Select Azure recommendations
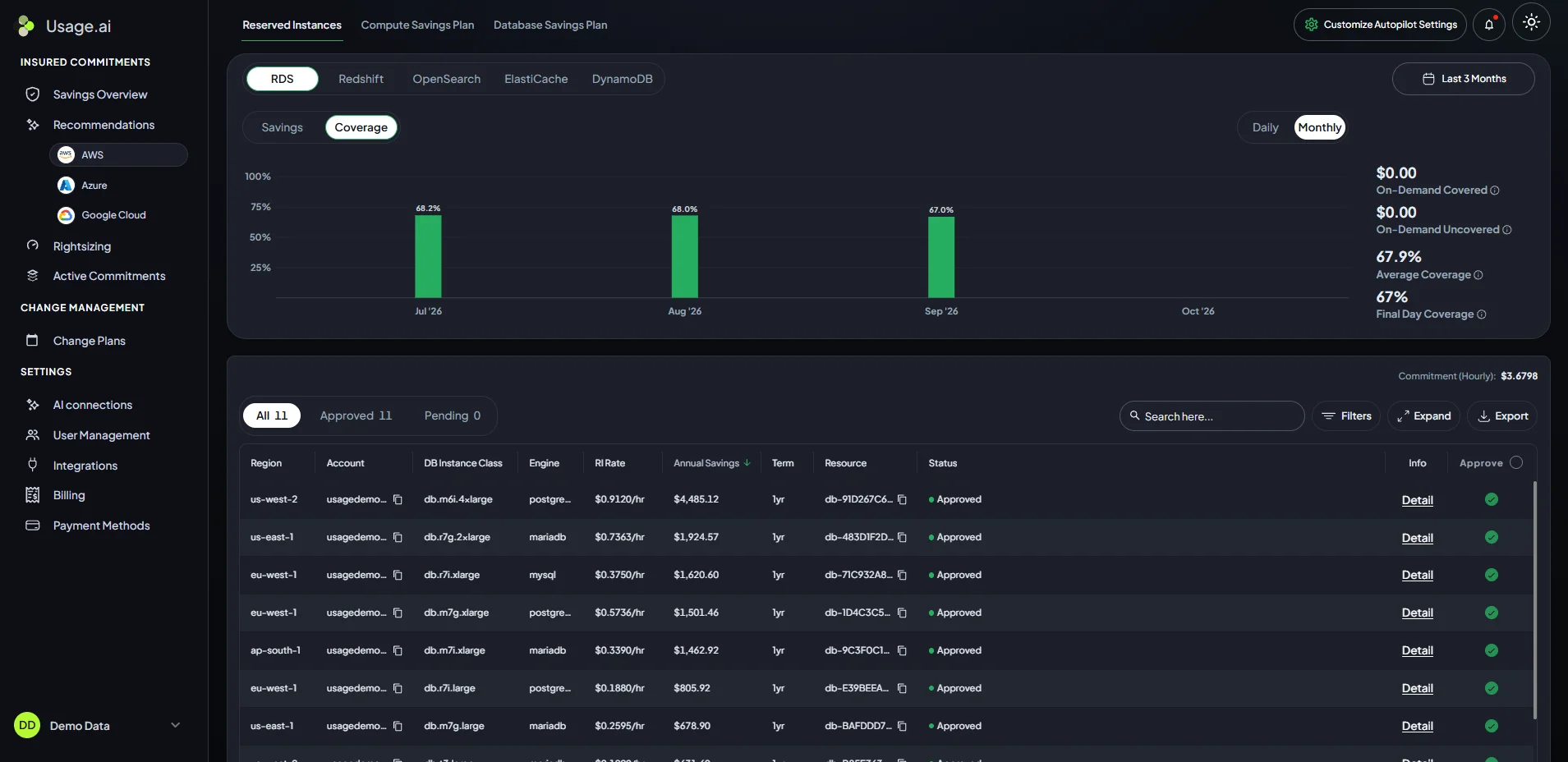This screenshot has height=762, width=1568. point(94,186)
